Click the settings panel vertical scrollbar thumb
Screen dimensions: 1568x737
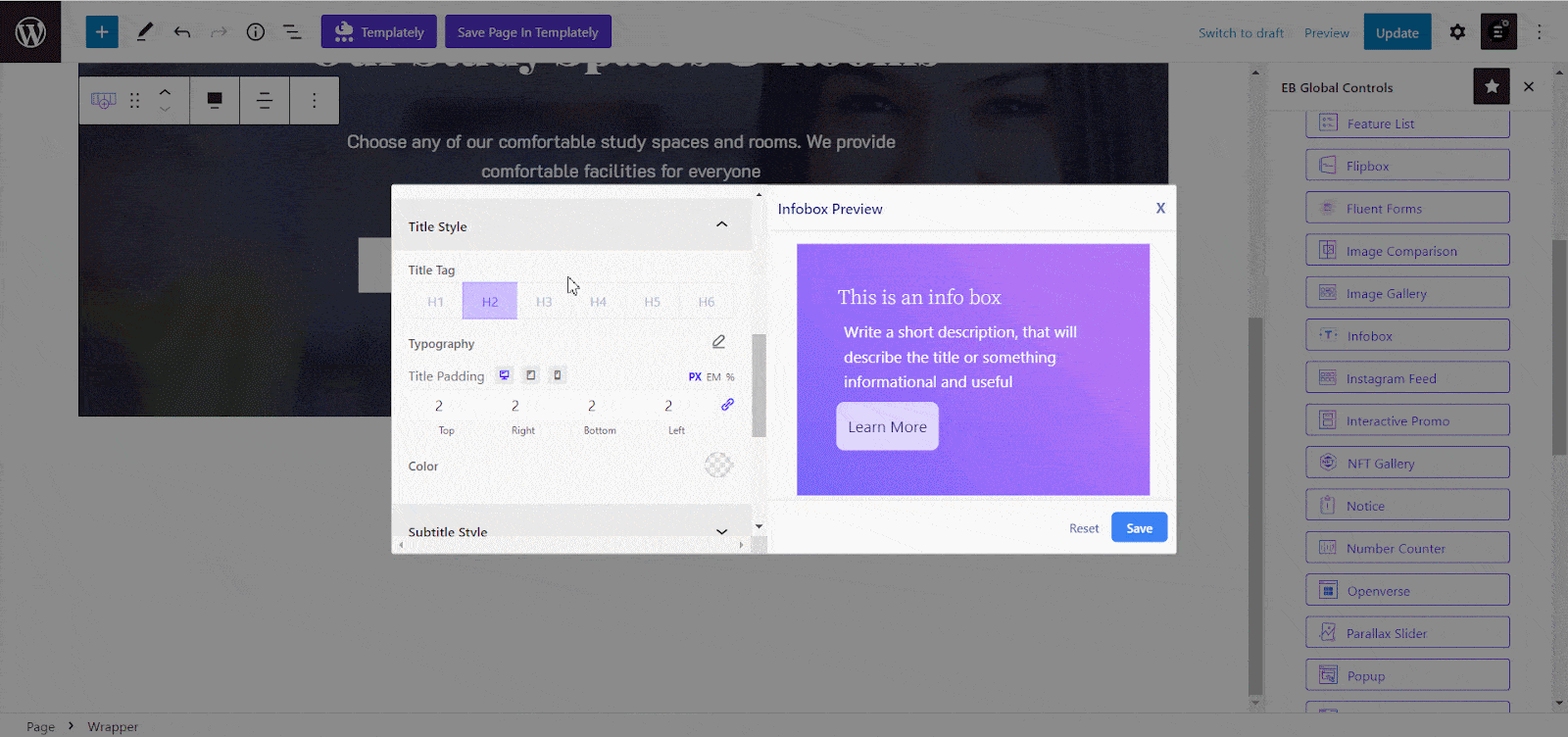point(759,385)
